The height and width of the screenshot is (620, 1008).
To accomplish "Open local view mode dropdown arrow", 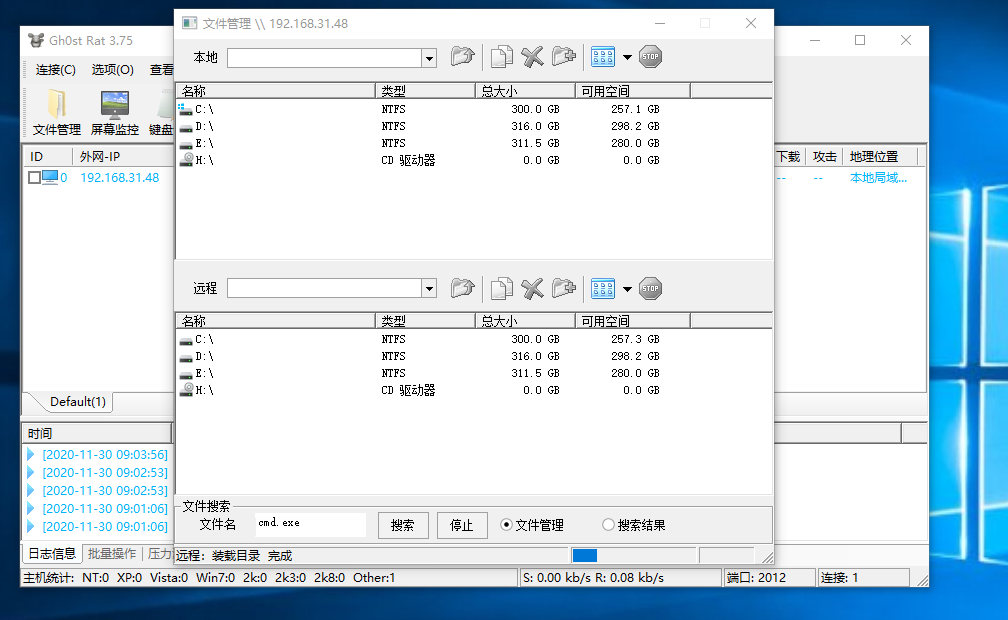I will [627, 57].
